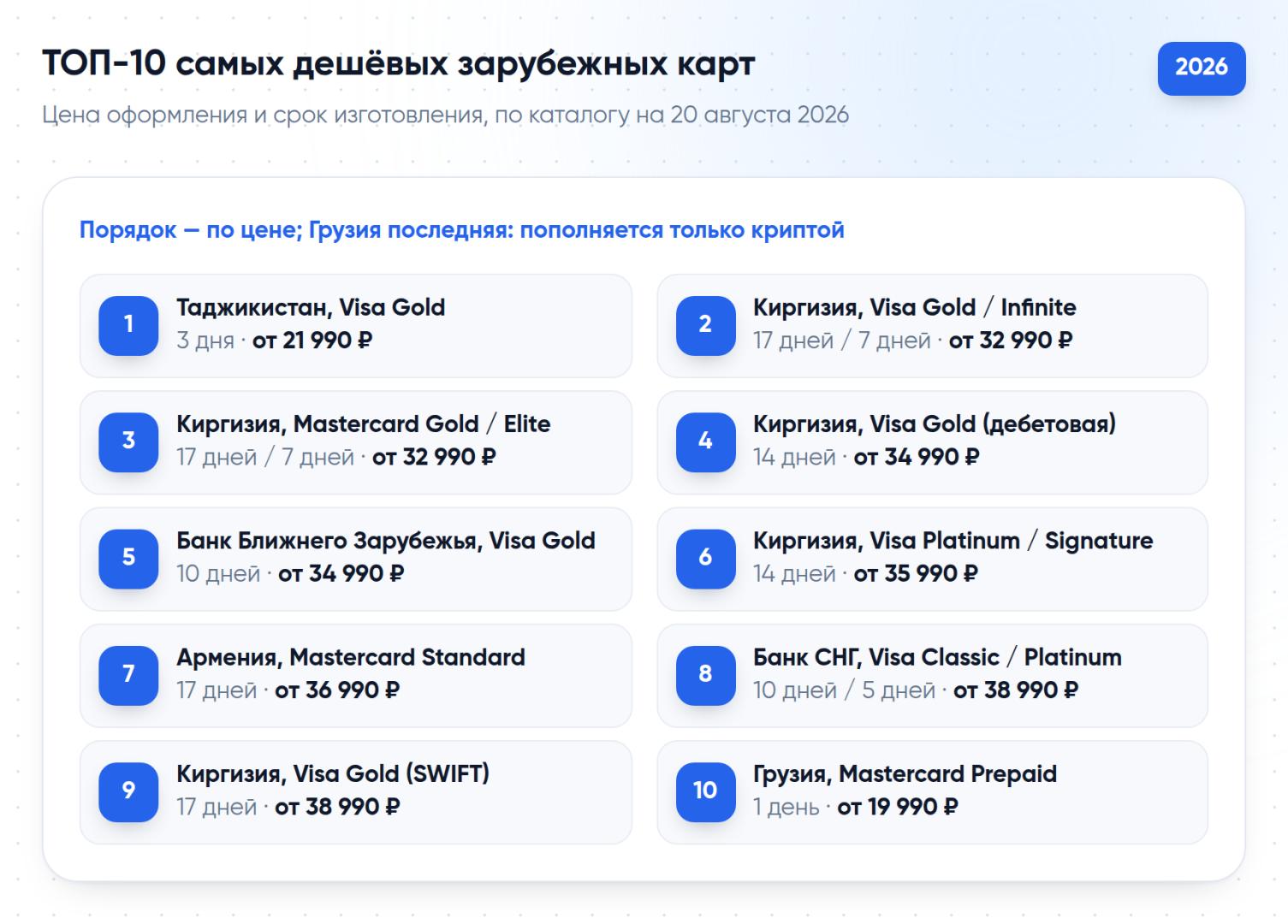The width and height of the screenshot is (1288, 924).
Task: Open Киргизия, Visa Gold (SWIFT) title
Action: click(x=333, y=774)
